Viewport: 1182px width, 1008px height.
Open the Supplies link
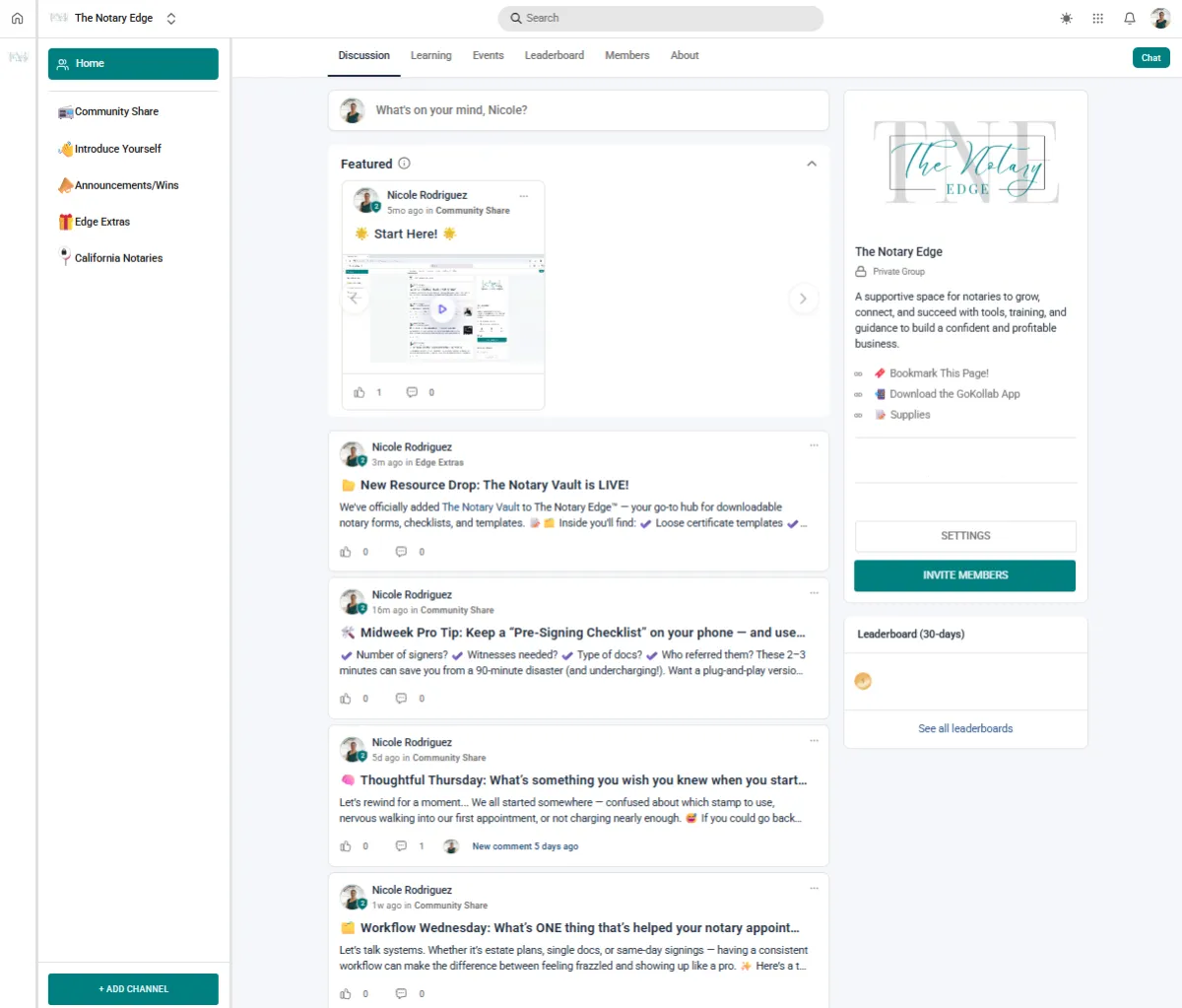909,415
